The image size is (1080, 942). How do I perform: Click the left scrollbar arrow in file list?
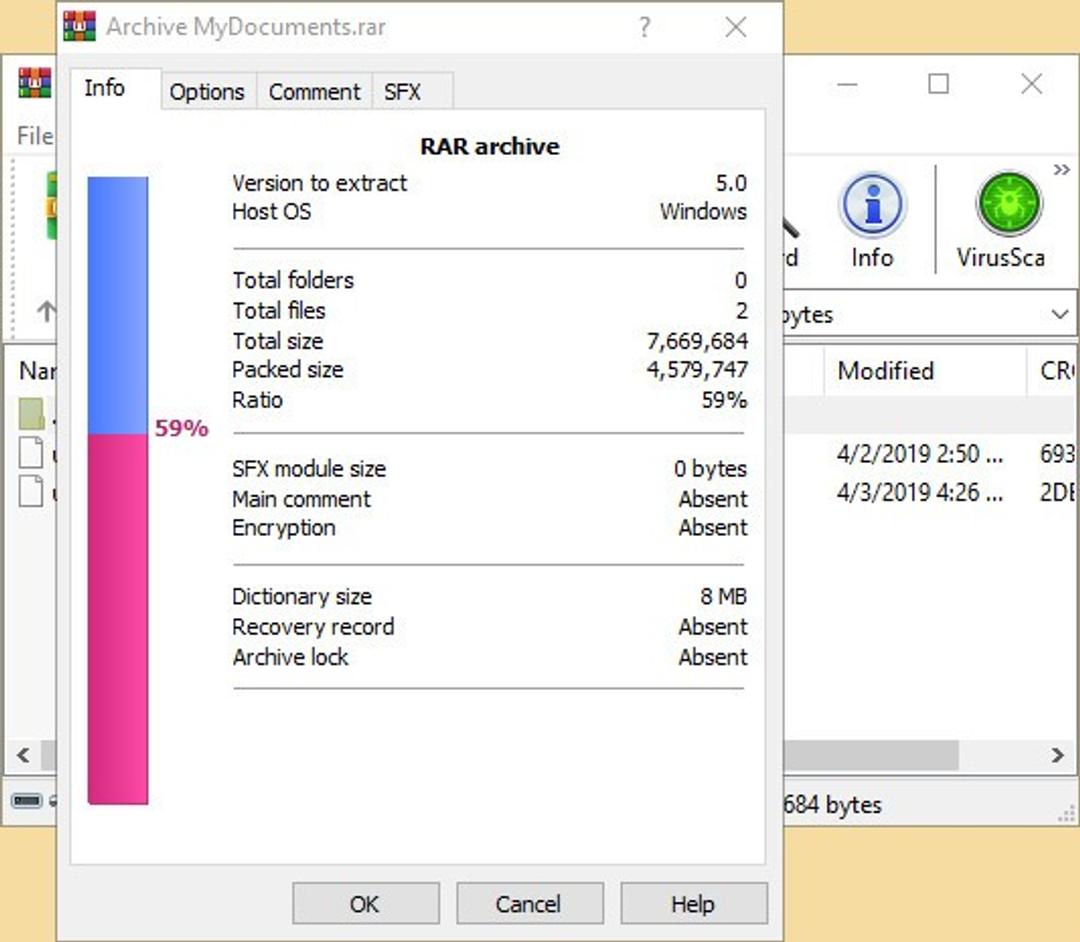[x=22, y=755]
